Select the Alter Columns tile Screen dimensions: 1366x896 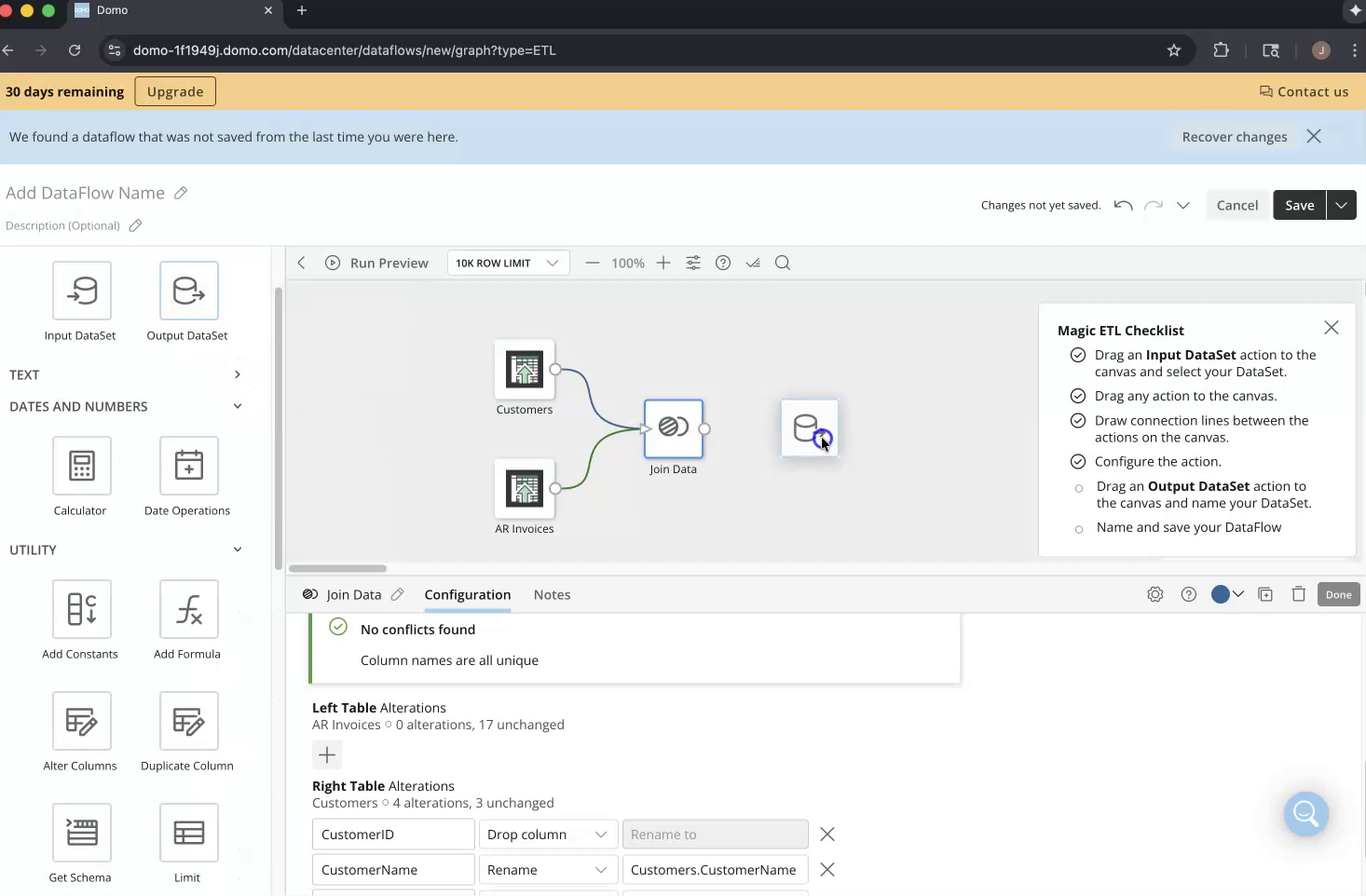tap(81, 721)
